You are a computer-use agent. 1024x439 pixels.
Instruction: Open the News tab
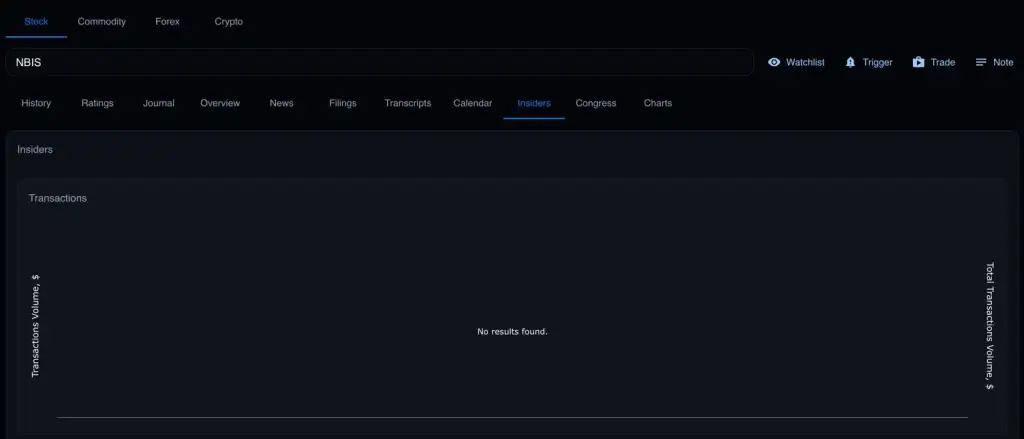click(281, 103)
